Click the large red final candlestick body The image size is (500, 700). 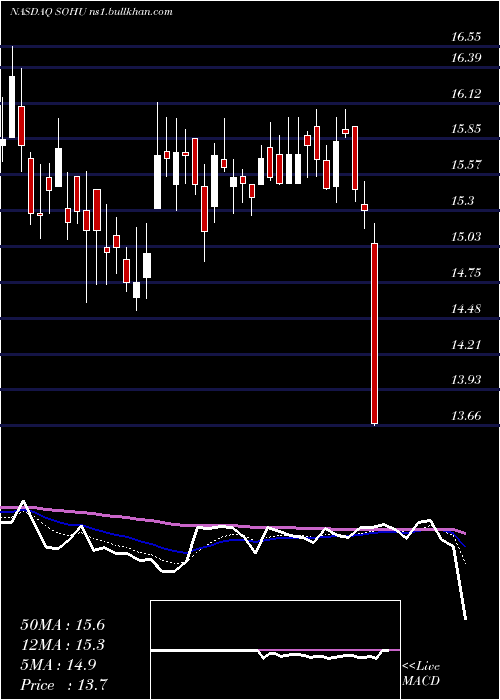[x=375, y=333]
